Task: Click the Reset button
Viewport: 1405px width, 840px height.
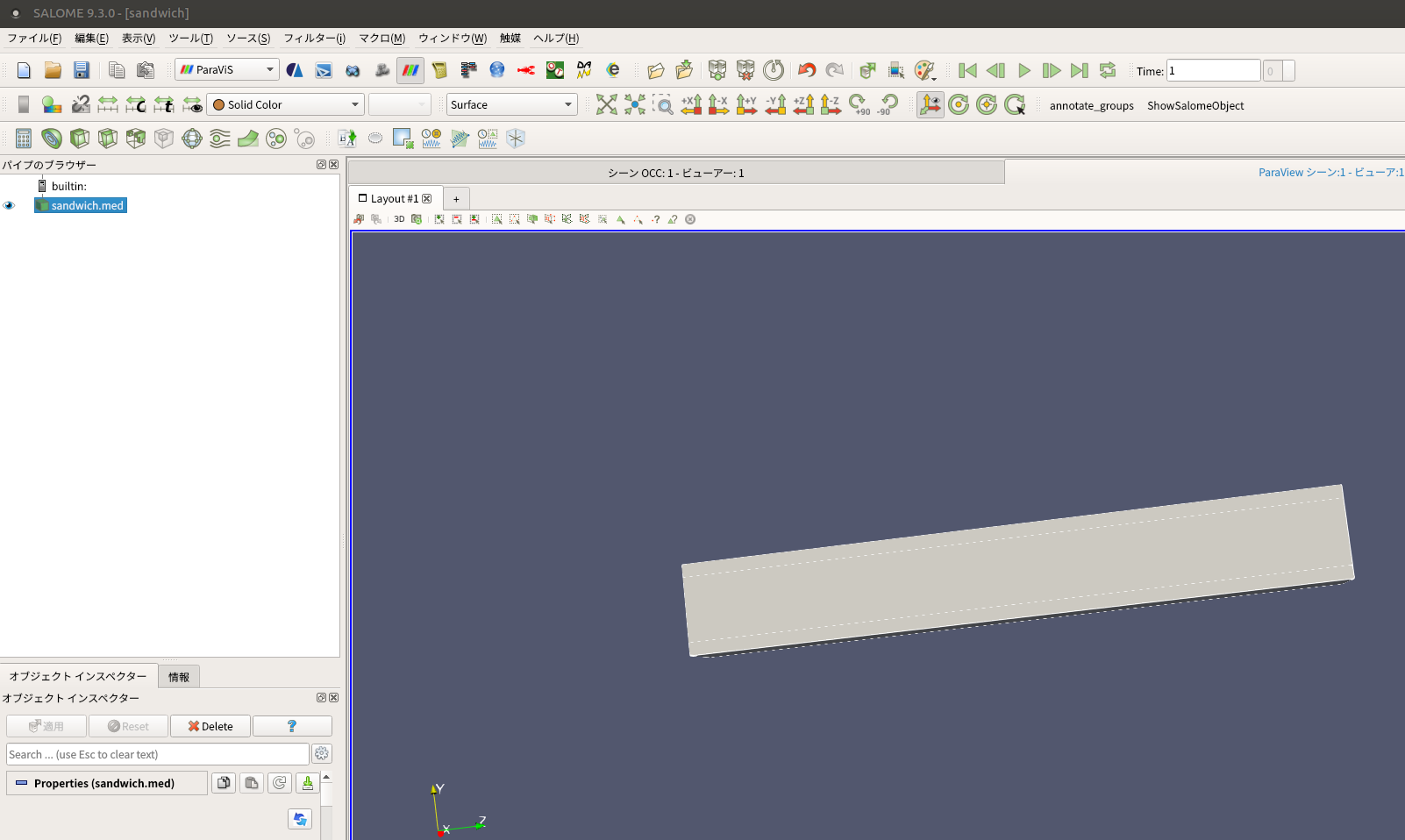Action: click(x=128, y=726)
